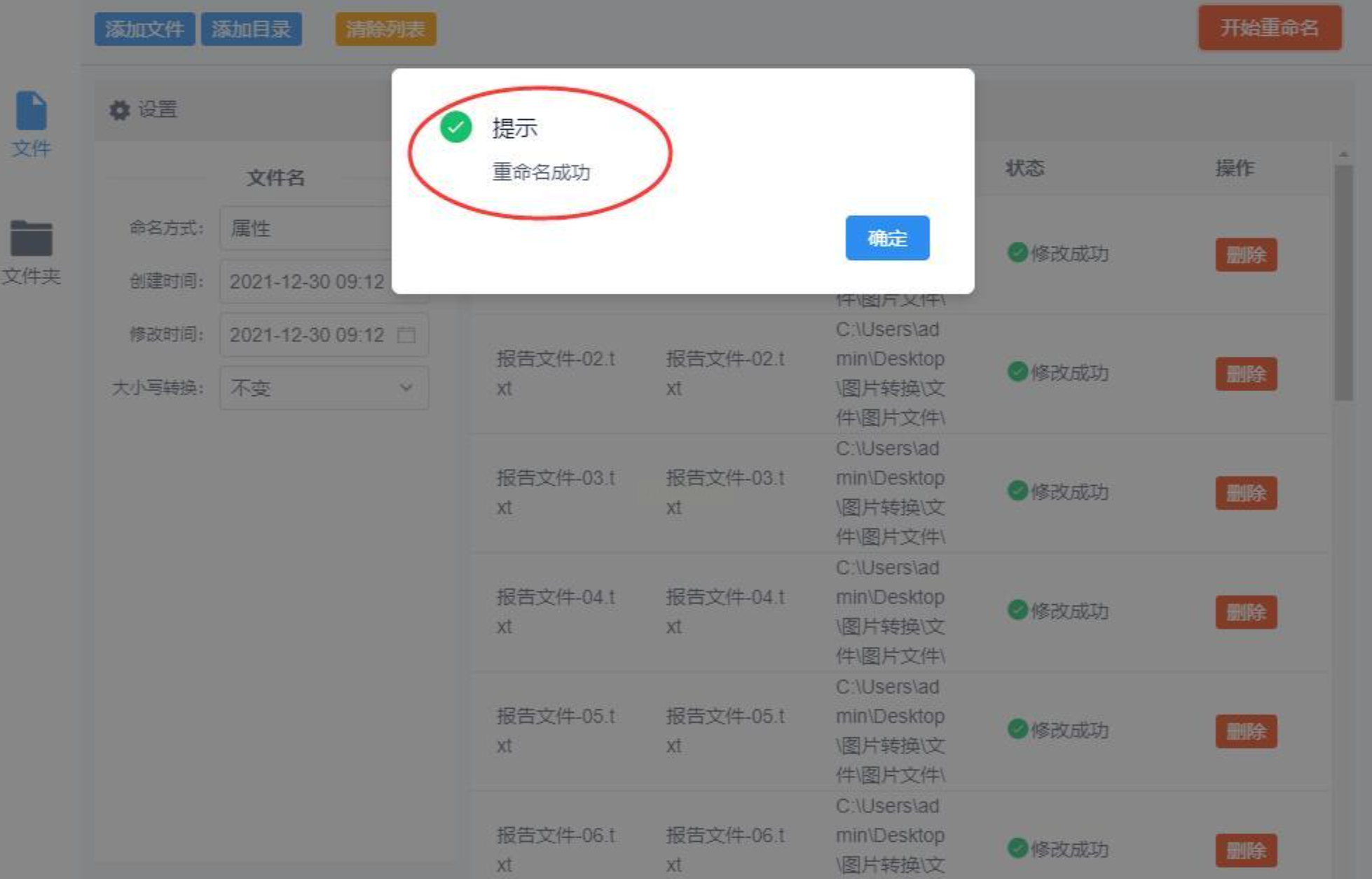This screenshot has height=879, width=1372.
Task: Click the calendar icon in 修改时间 field
Action: click(406, 335)
